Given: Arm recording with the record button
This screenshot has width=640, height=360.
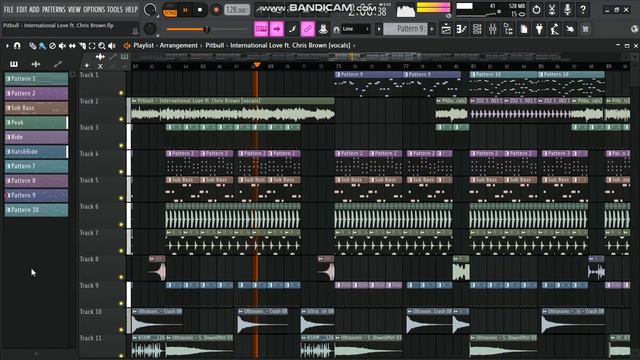Looking at the screenshot, I should [x=216, y=10].
